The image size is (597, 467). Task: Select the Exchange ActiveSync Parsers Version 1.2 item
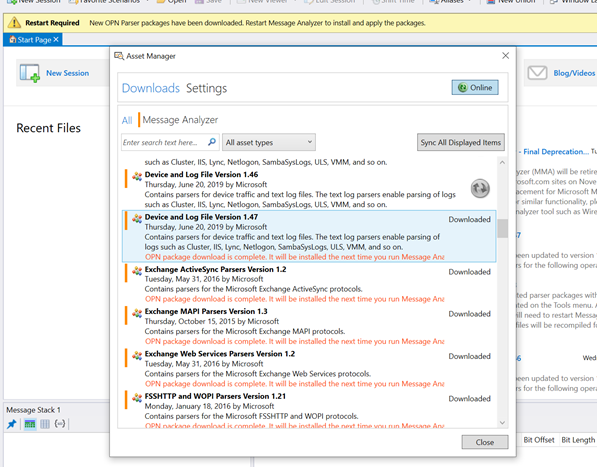309,284
